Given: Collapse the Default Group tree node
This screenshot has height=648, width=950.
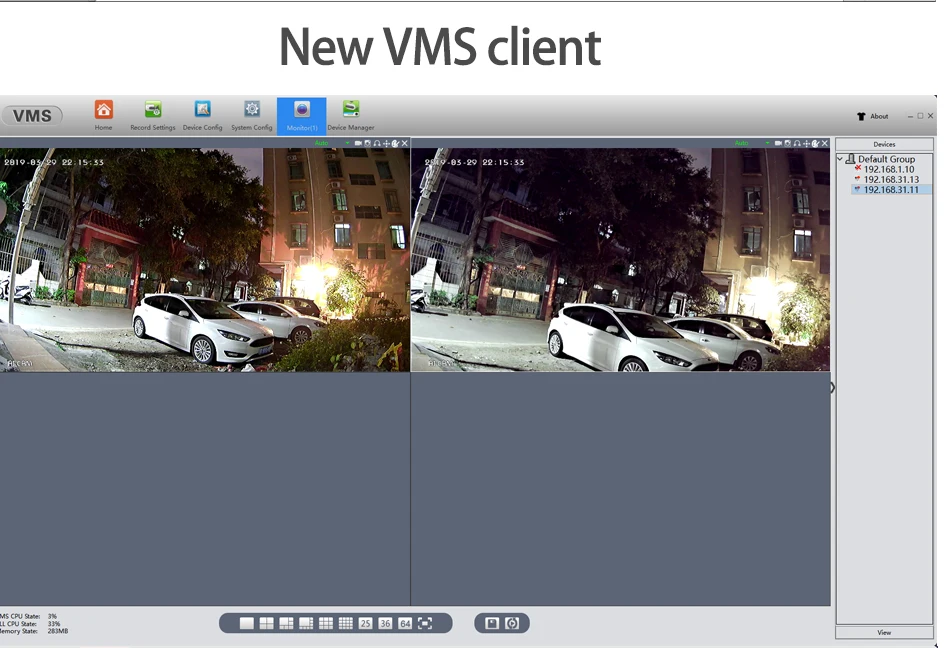Looking at the screenshot, I should pos(840,159).
